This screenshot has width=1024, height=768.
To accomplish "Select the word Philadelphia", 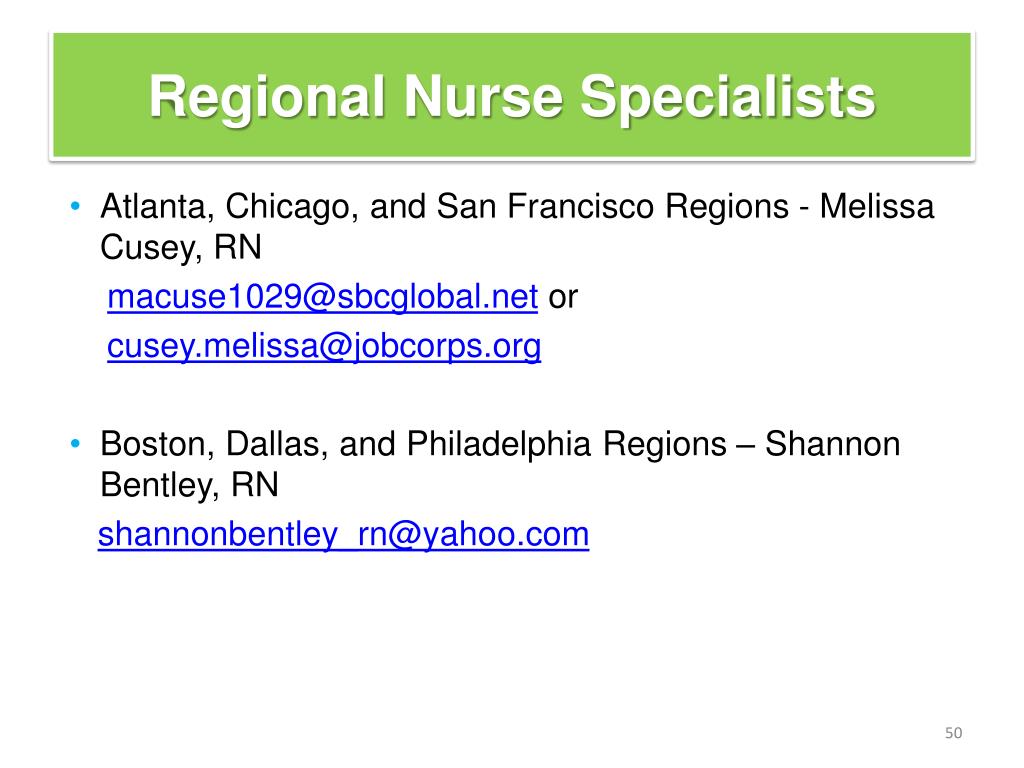I will pyautogui.click(x=499, y=445).
